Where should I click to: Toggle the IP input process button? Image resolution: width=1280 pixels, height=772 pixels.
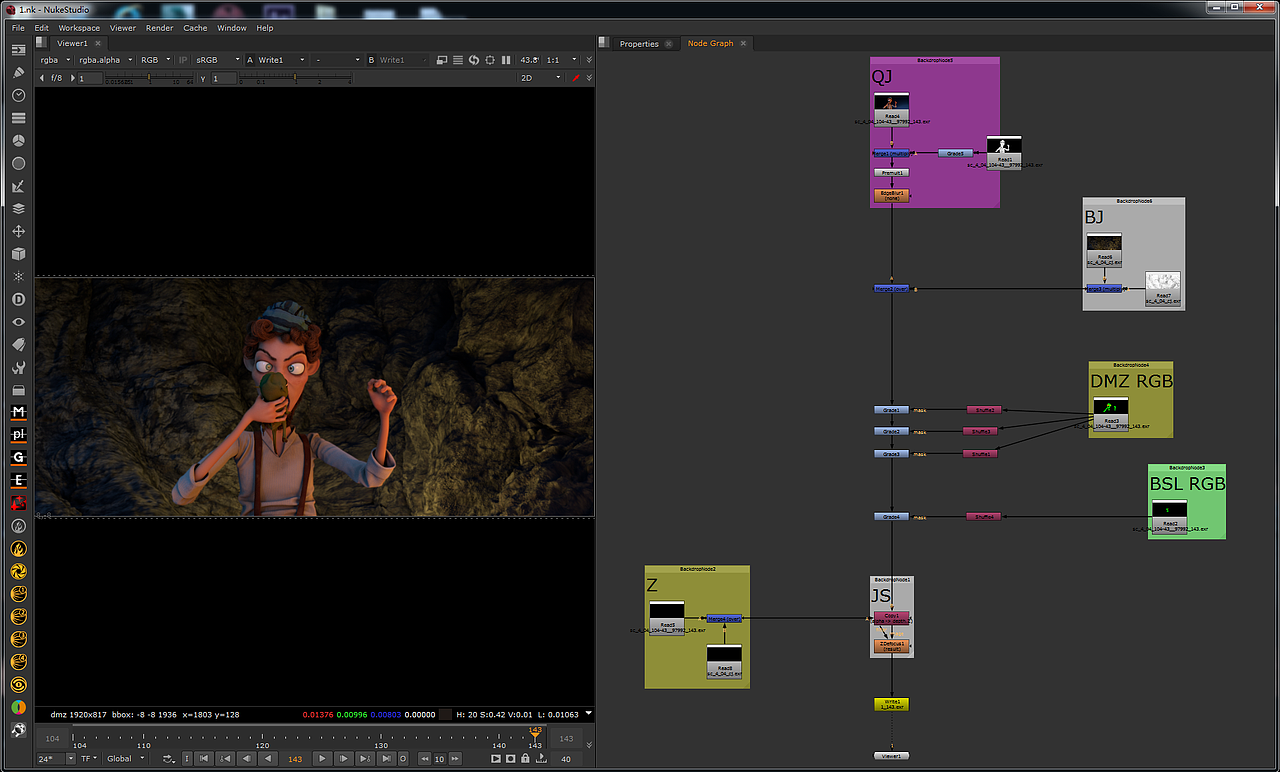(x=183, y=60)
